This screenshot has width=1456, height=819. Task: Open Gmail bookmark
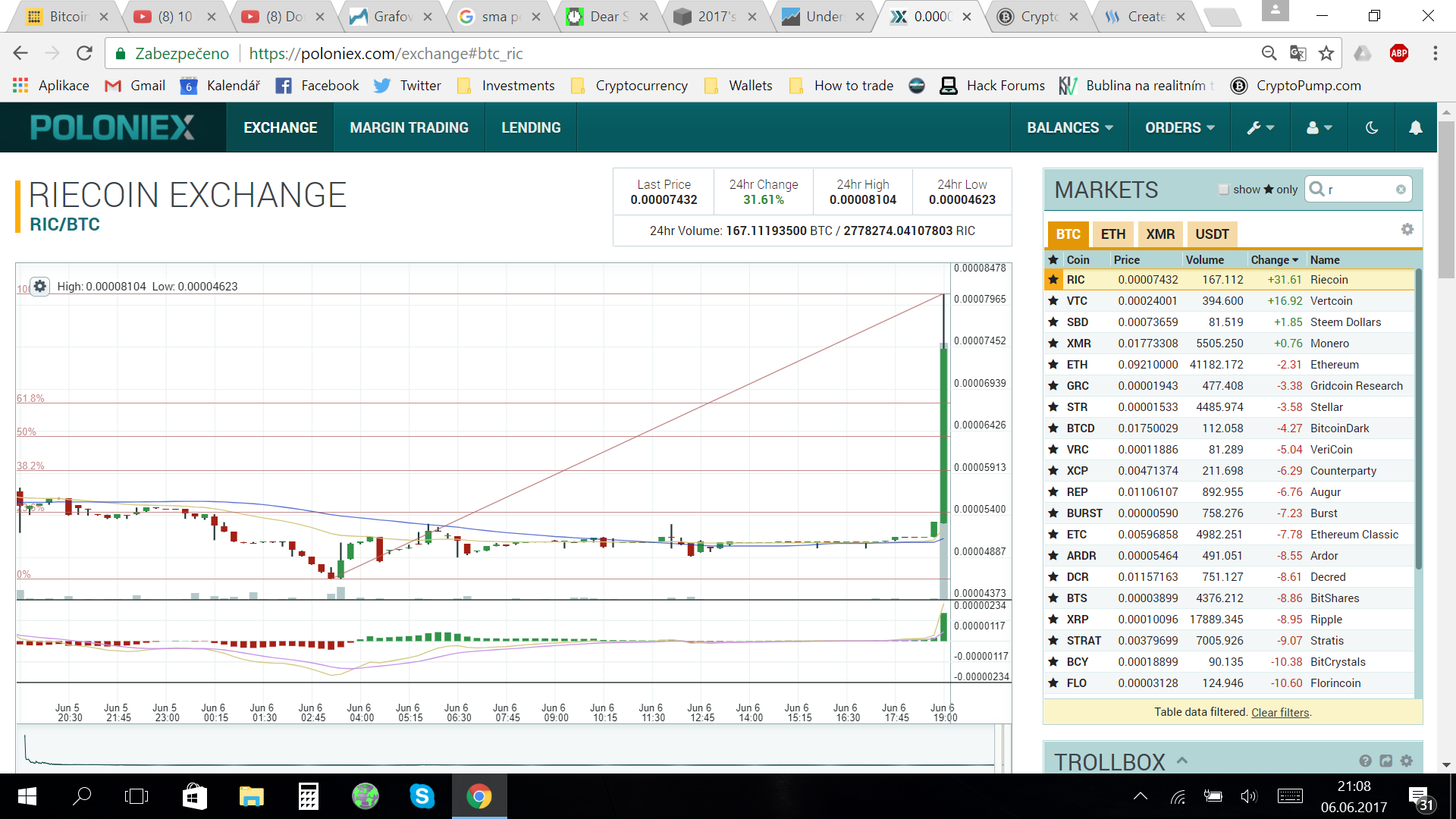tap(135, 86)
